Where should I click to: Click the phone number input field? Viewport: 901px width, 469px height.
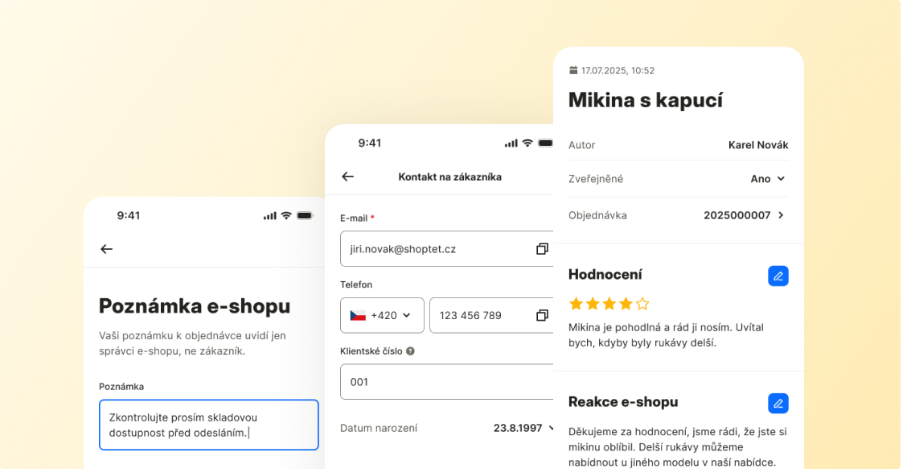(x=492, y=315)
